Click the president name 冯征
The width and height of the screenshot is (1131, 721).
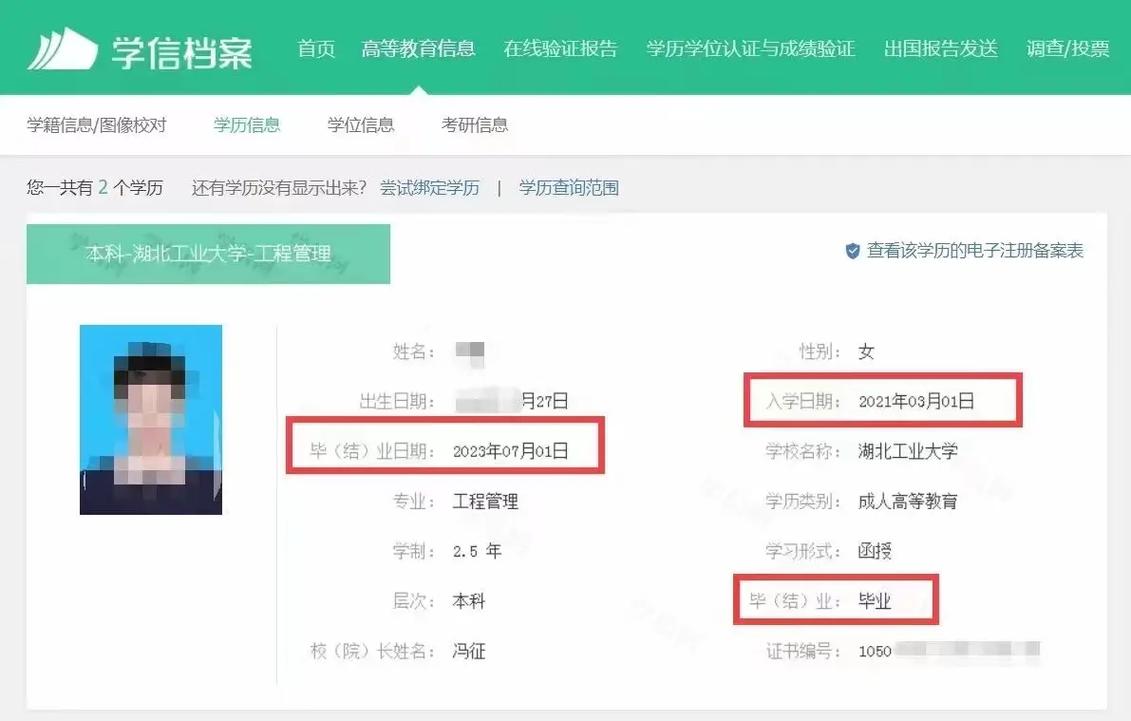(469, 651)
